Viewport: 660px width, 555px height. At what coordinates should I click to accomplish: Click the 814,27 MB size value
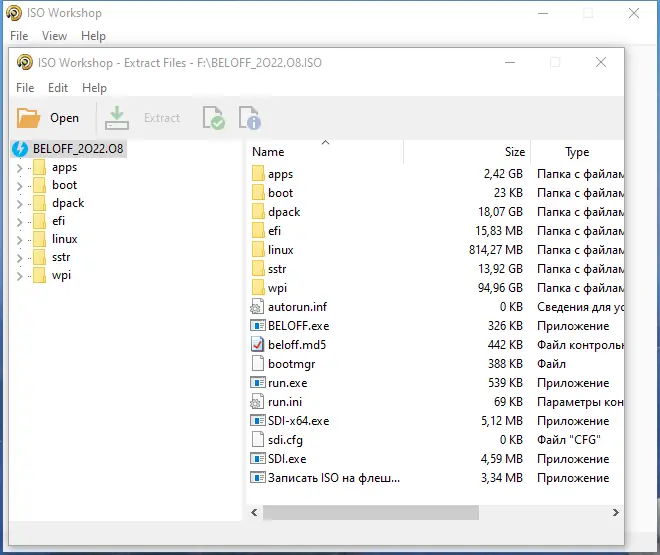496,250
